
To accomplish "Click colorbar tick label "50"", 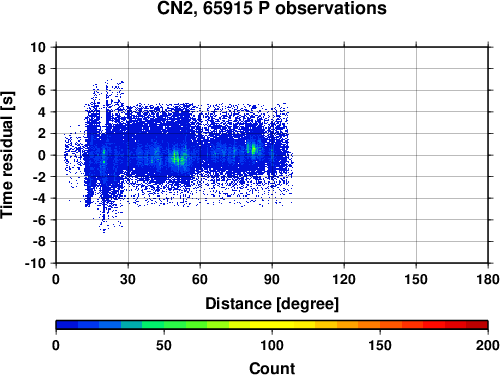I will tap(164, 345).
